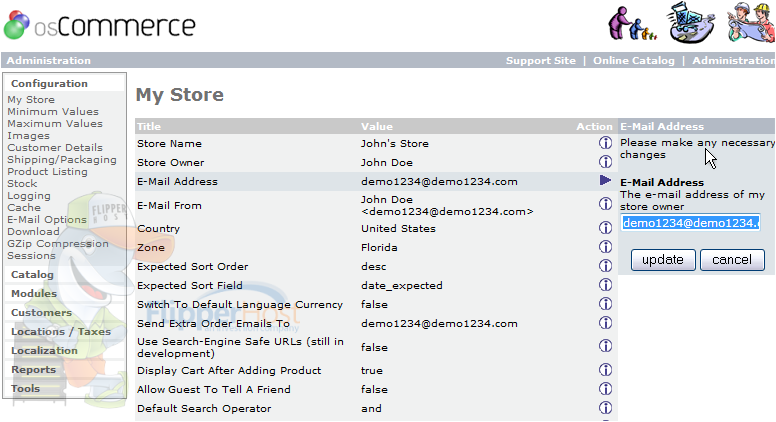
Task: Open Sessions in the sidebar
Action: point(31,256)
